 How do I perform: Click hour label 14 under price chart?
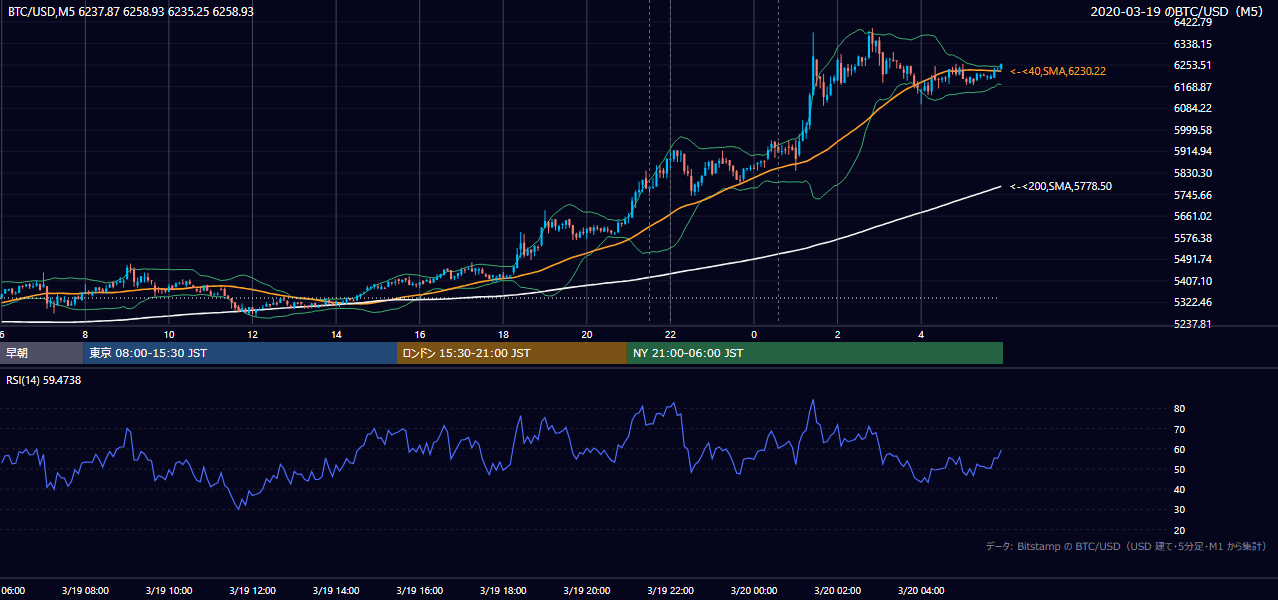(x=336, y=334)
